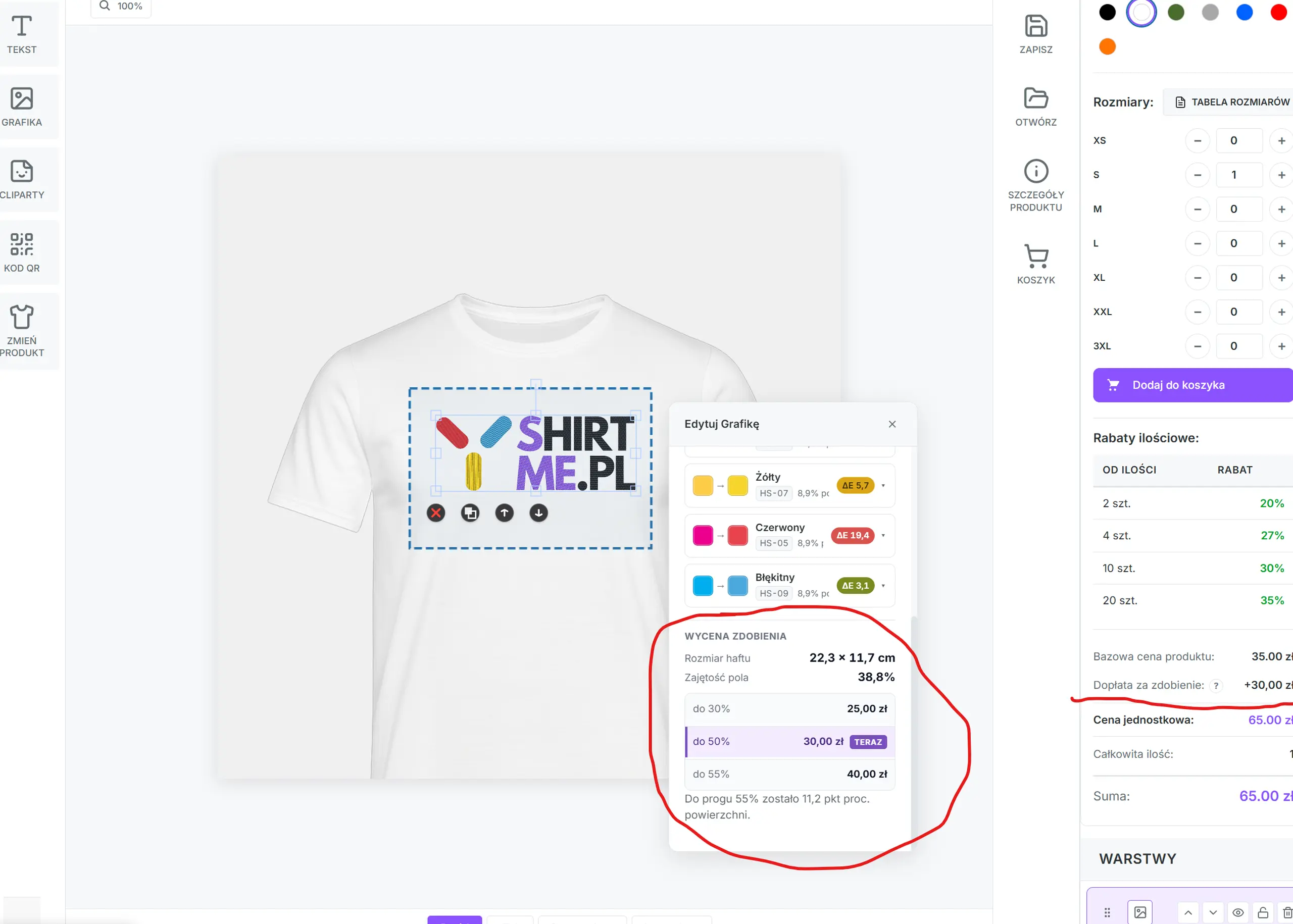1293x924 pixels.
Task: Move layer up in WARSTWY
Action: pyautogui.click(x=1188, y=912)
